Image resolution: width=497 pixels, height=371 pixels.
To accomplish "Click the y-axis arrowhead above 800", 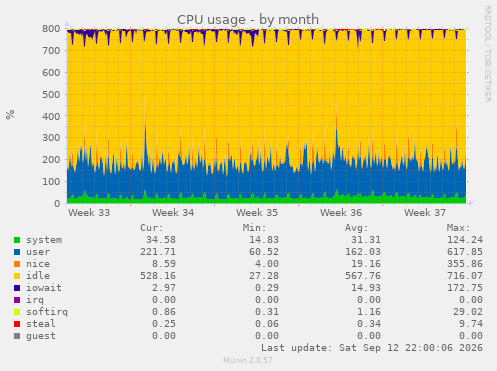I will click(67, 24).
